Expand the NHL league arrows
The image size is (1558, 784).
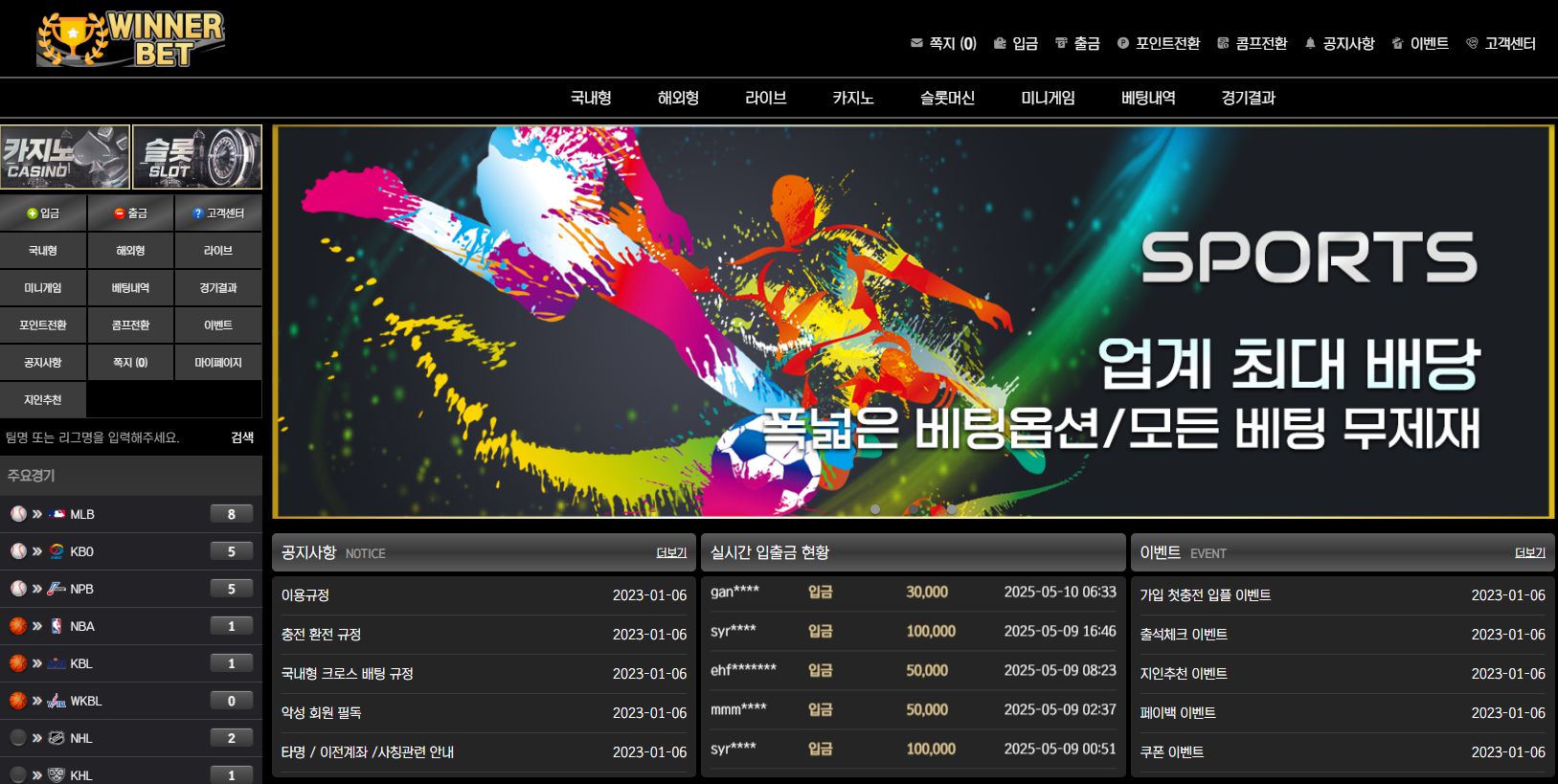[x=36, y=738]
